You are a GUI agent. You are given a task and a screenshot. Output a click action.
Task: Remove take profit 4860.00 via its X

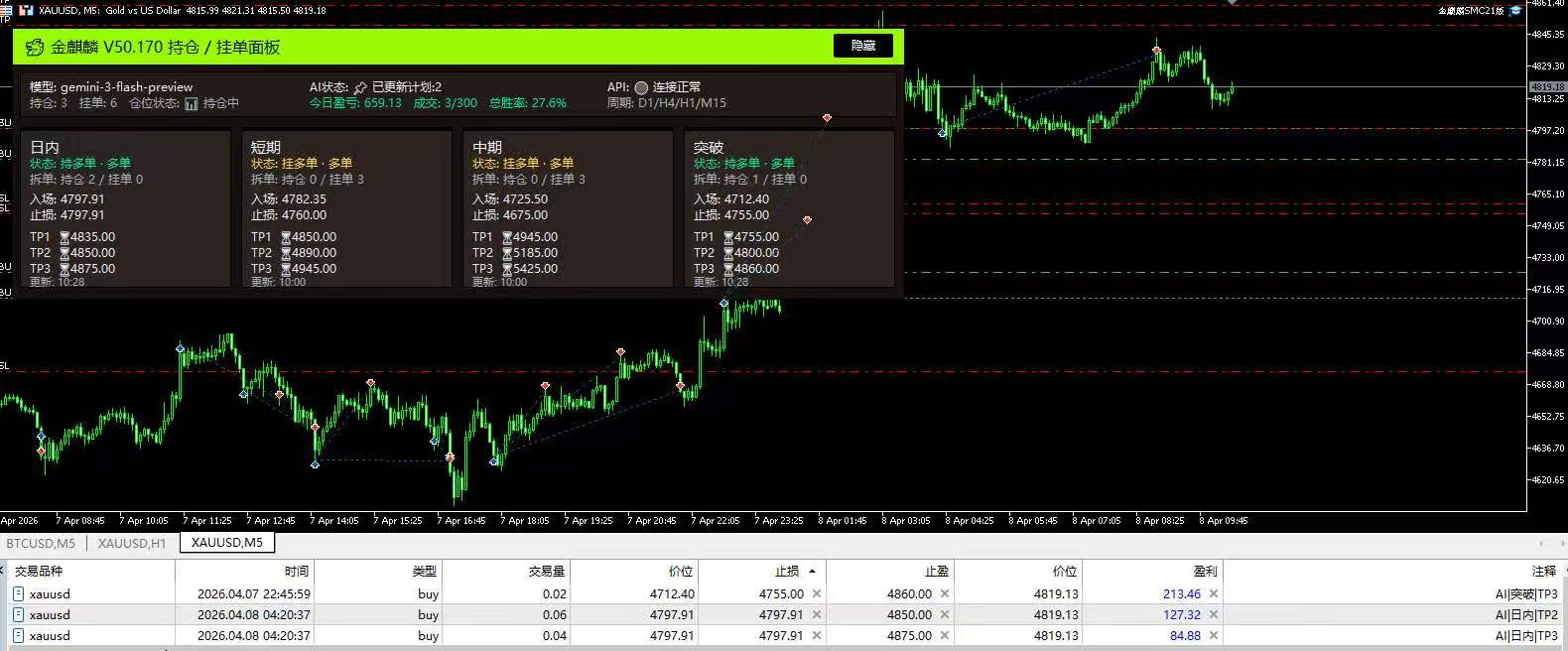click(x=945, y=593)
